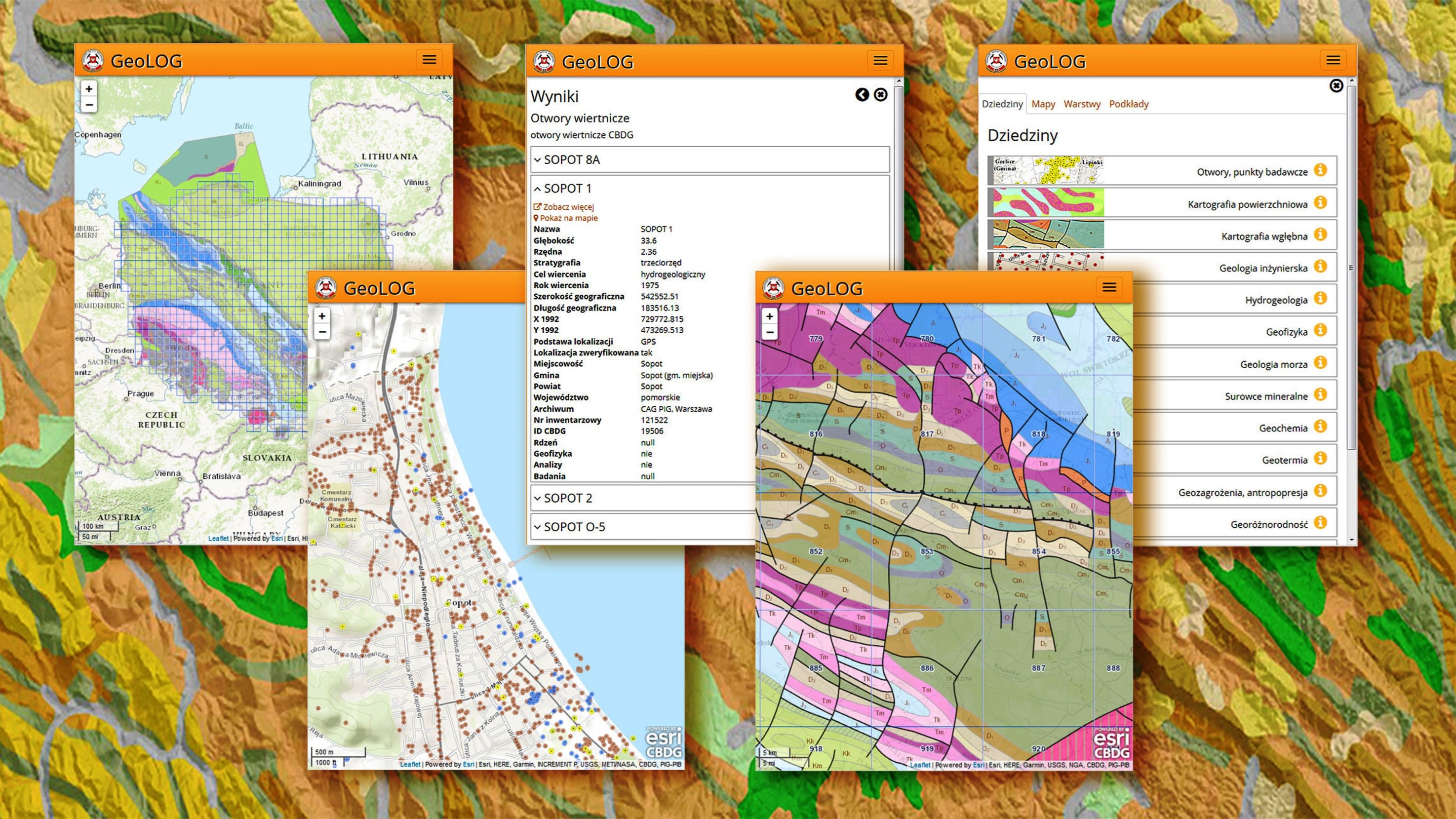Click the ID CBDG value 19506

point(652,430)
